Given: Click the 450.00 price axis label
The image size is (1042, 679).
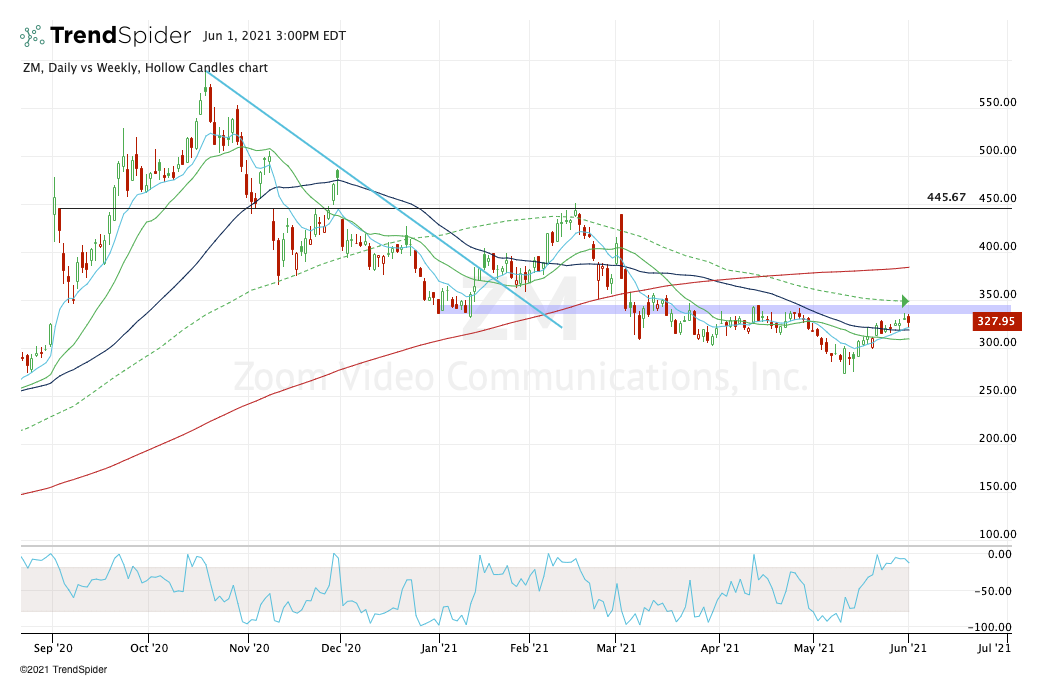Looking at the screenshot, I should [x=997, y=198].
